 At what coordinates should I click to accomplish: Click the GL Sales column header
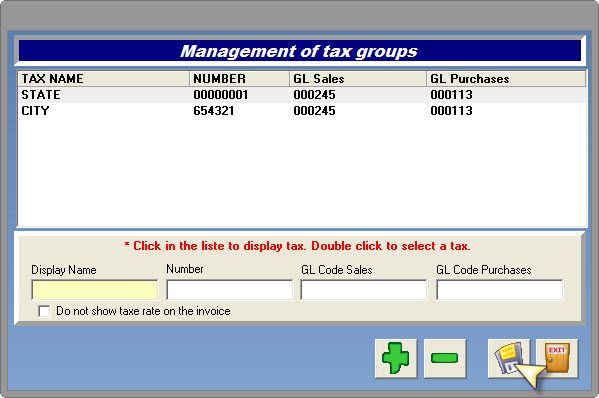pos(358,79)
